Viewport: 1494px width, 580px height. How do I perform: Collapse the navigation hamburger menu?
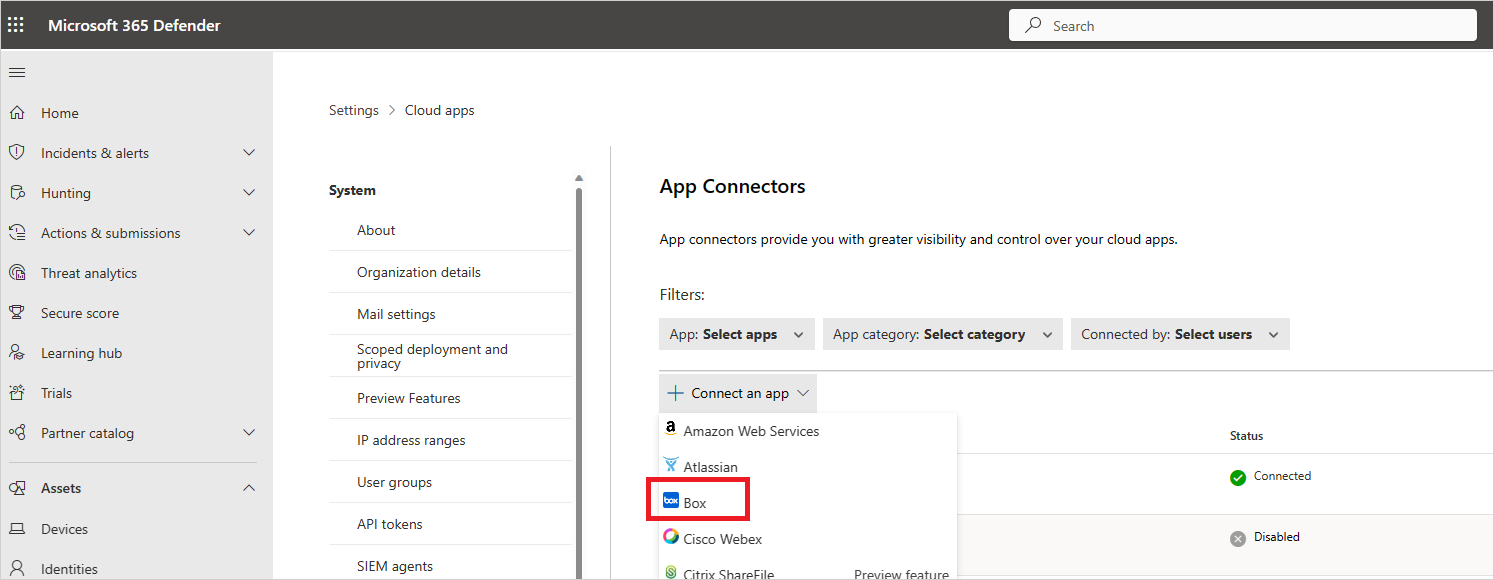pos(17,73)
